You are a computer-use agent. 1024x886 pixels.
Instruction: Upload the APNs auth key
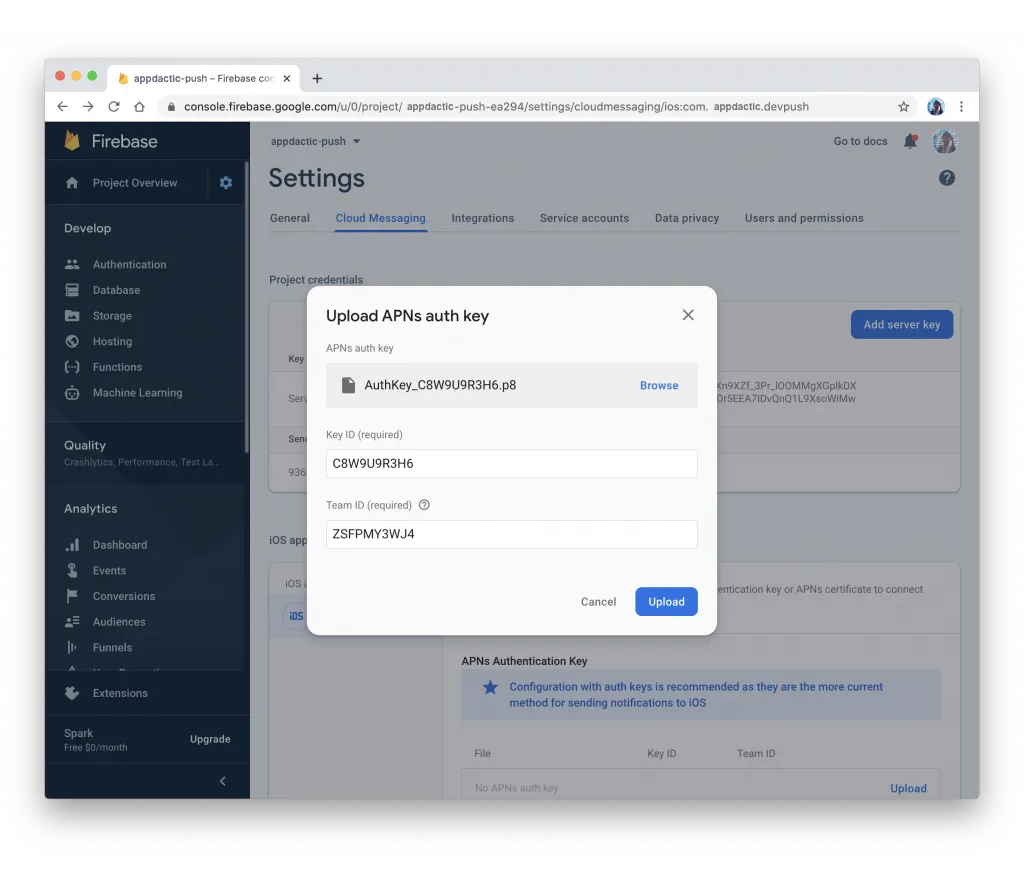coord(666,601)
